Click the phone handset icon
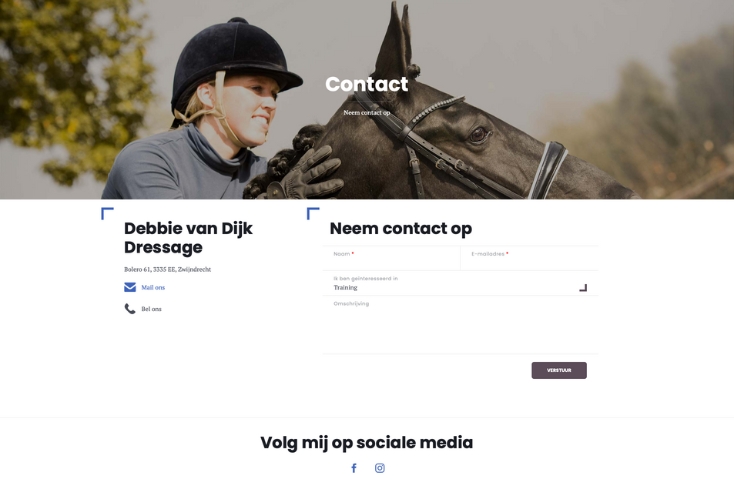The image size is (734, 494). coord(130,309)
